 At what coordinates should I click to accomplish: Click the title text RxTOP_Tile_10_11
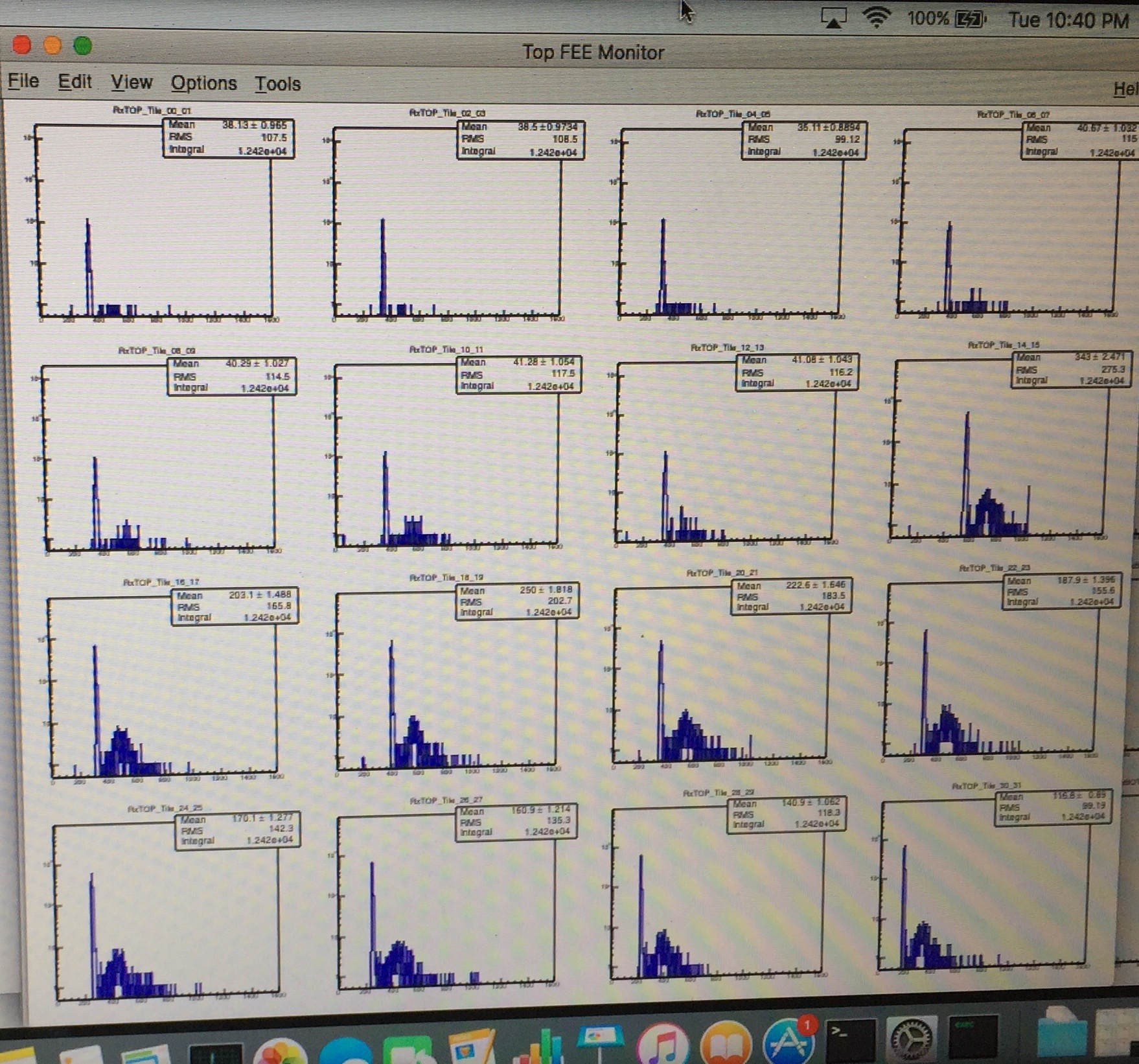446,349
